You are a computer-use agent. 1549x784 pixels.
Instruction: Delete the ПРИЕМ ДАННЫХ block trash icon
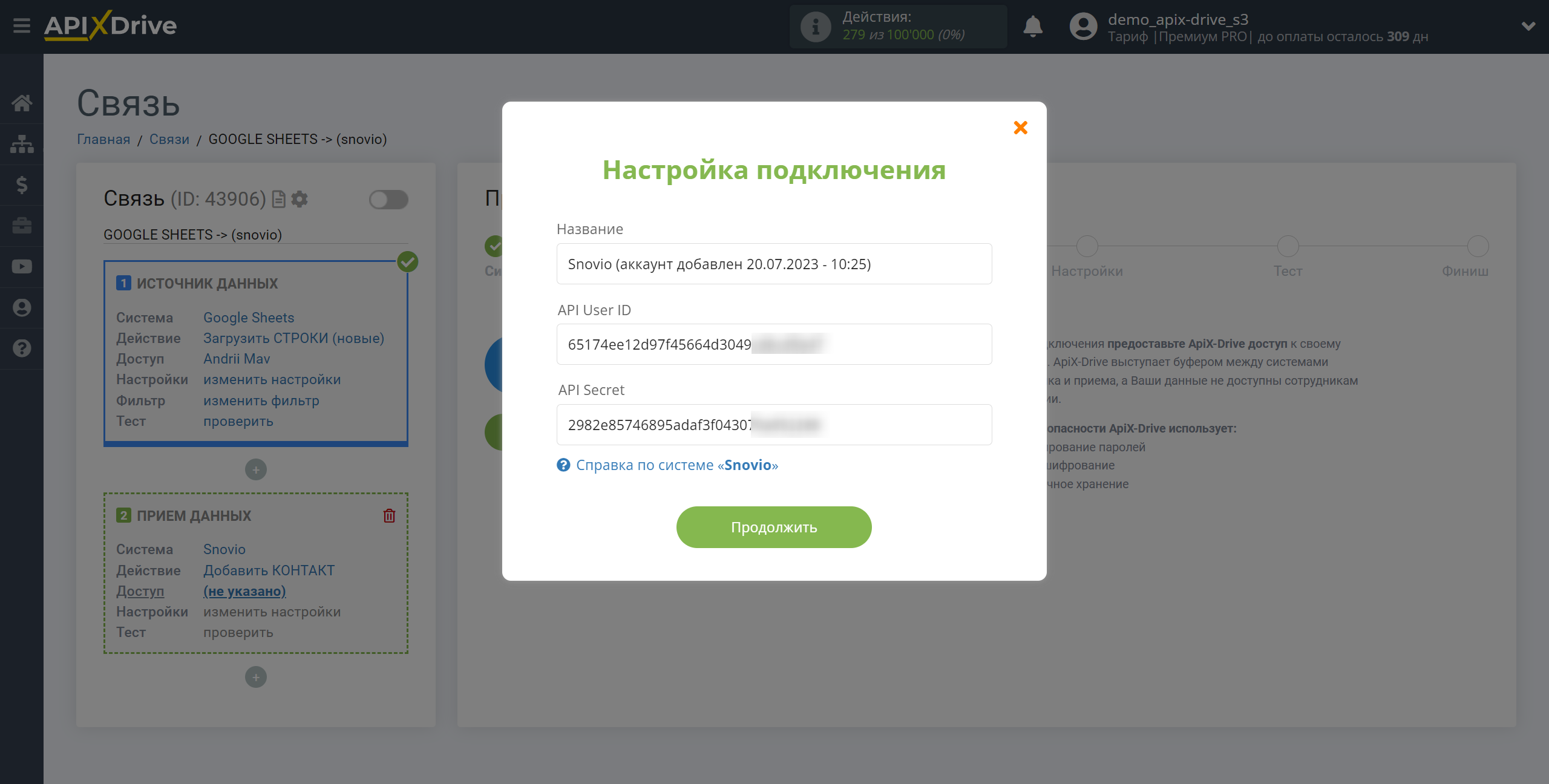click(389, 515)
